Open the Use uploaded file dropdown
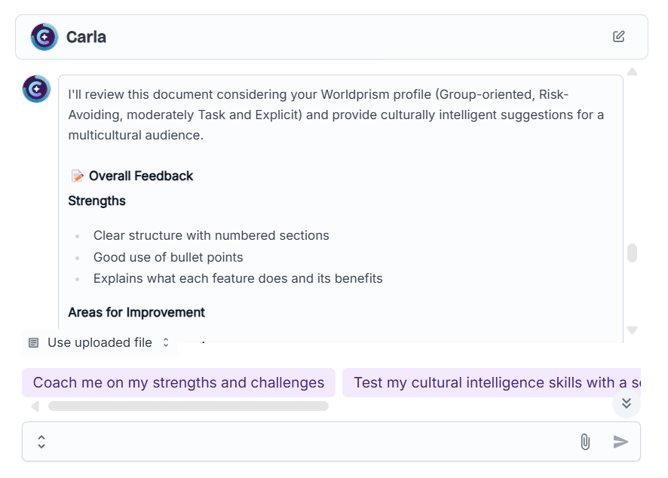The height and width of the screenshot is (478, 668). [x=100, y=343]
